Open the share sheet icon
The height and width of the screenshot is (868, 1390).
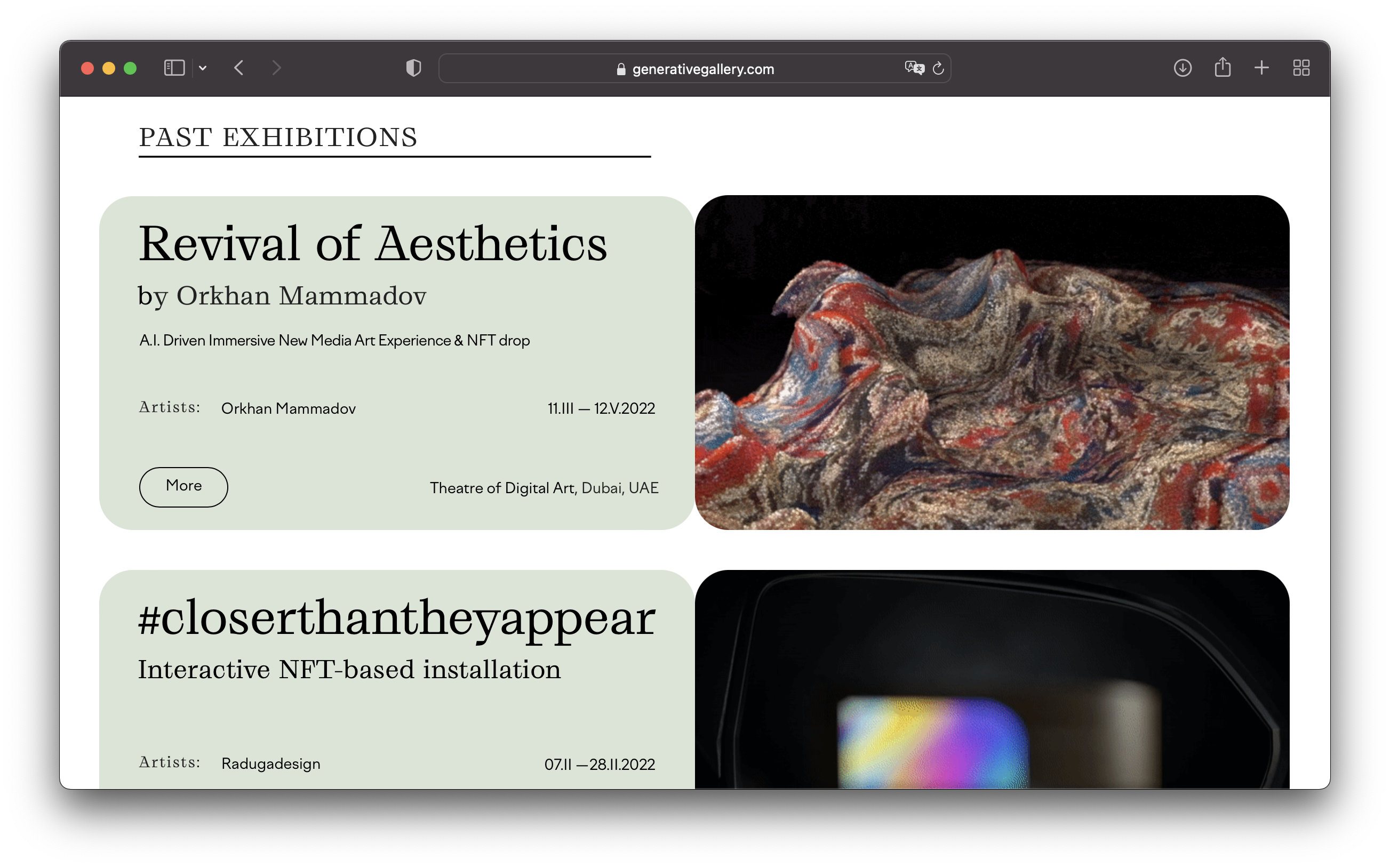pos(1223,67)
